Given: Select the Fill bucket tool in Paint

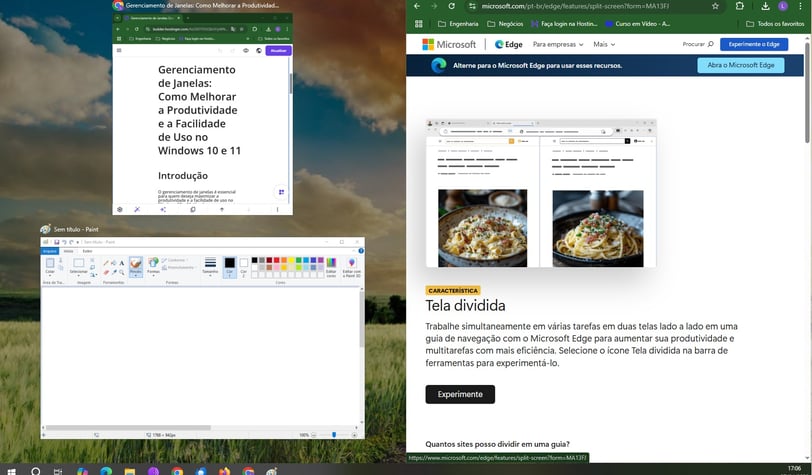Looking at the screenshot, I should tap(113, 263).
